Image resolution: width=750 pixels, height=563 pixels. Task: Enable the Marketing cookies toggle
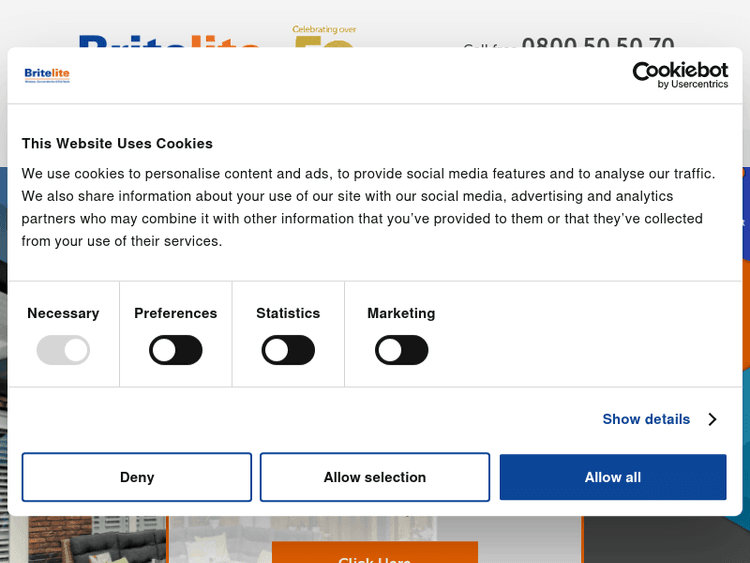click(401, 350)
